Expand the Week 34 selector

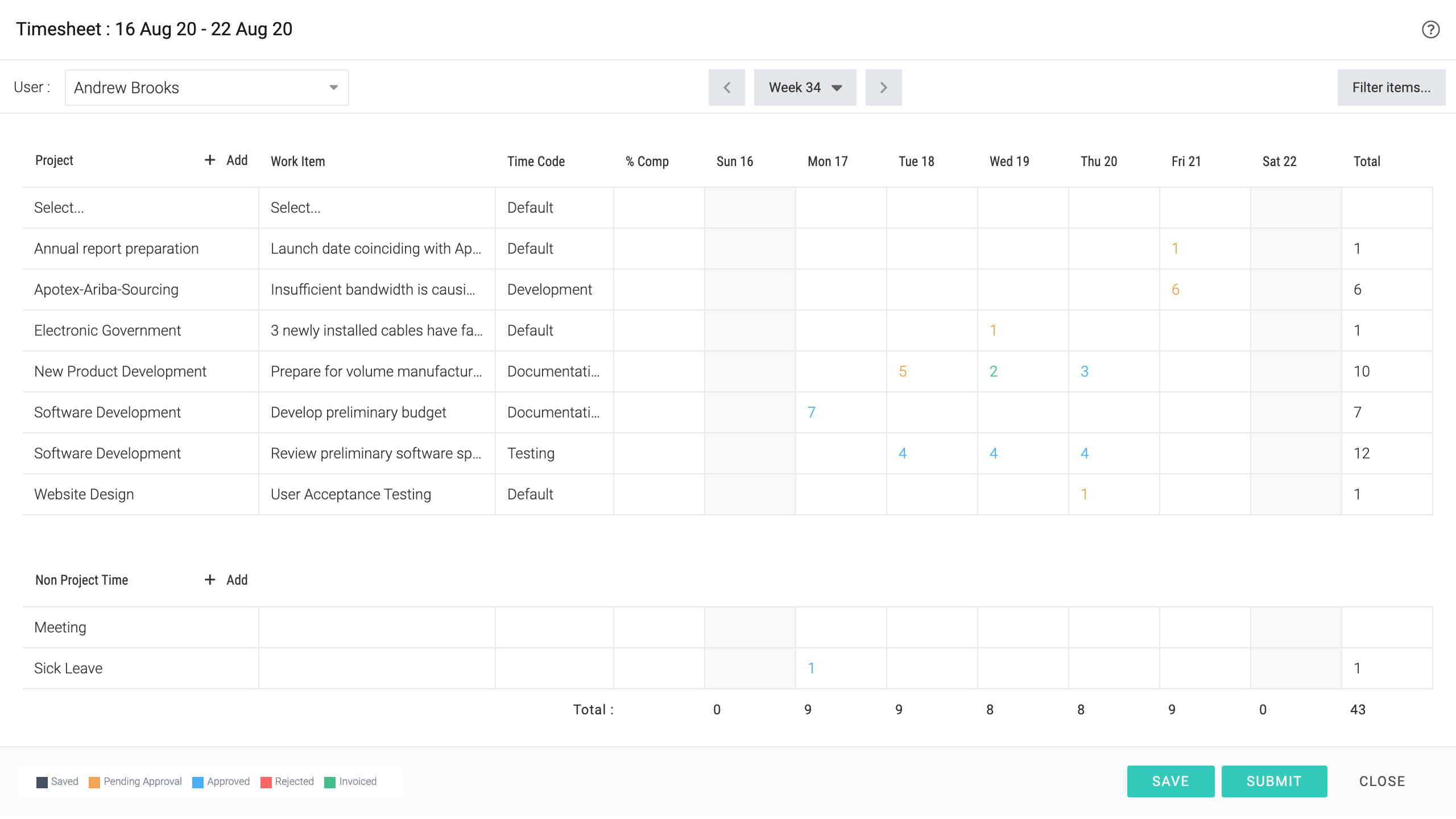pyautogui.click(x=805, y=88)
